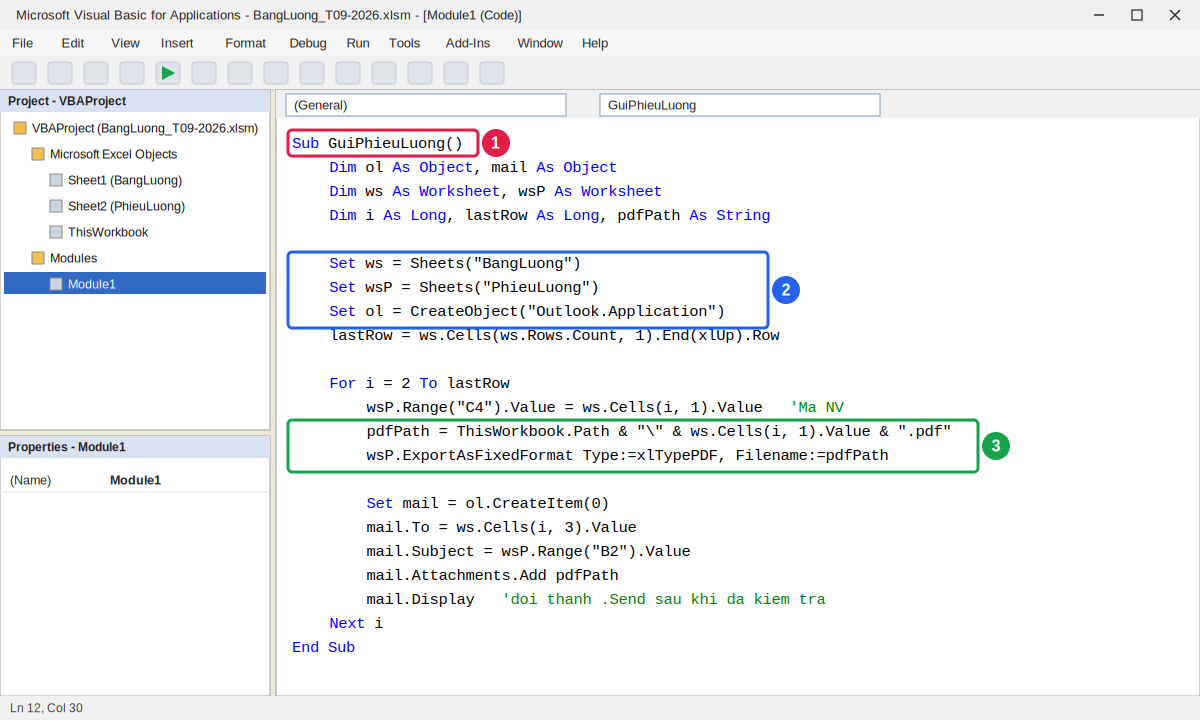Open the Help menu
Viewport: 1200px width, 720px height.
pyautogui.click(x=595, y=43)
